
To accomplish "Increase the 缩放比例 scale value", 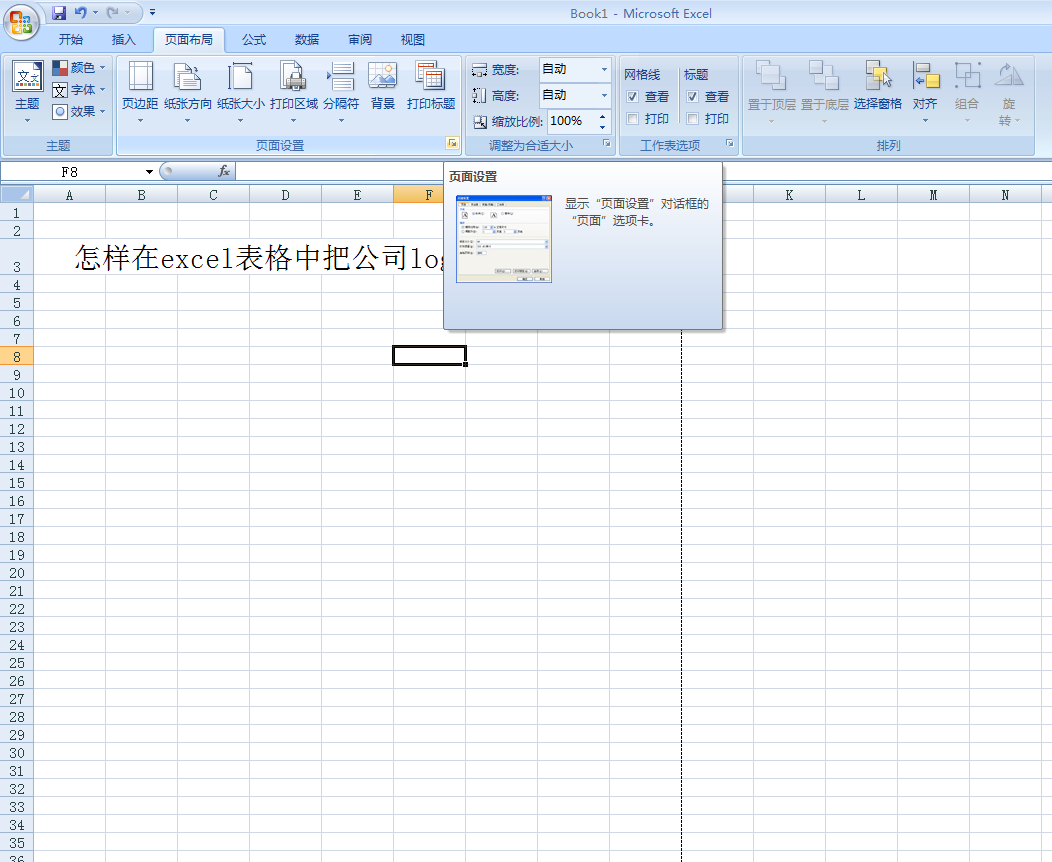I will click(x=602, y=117).
